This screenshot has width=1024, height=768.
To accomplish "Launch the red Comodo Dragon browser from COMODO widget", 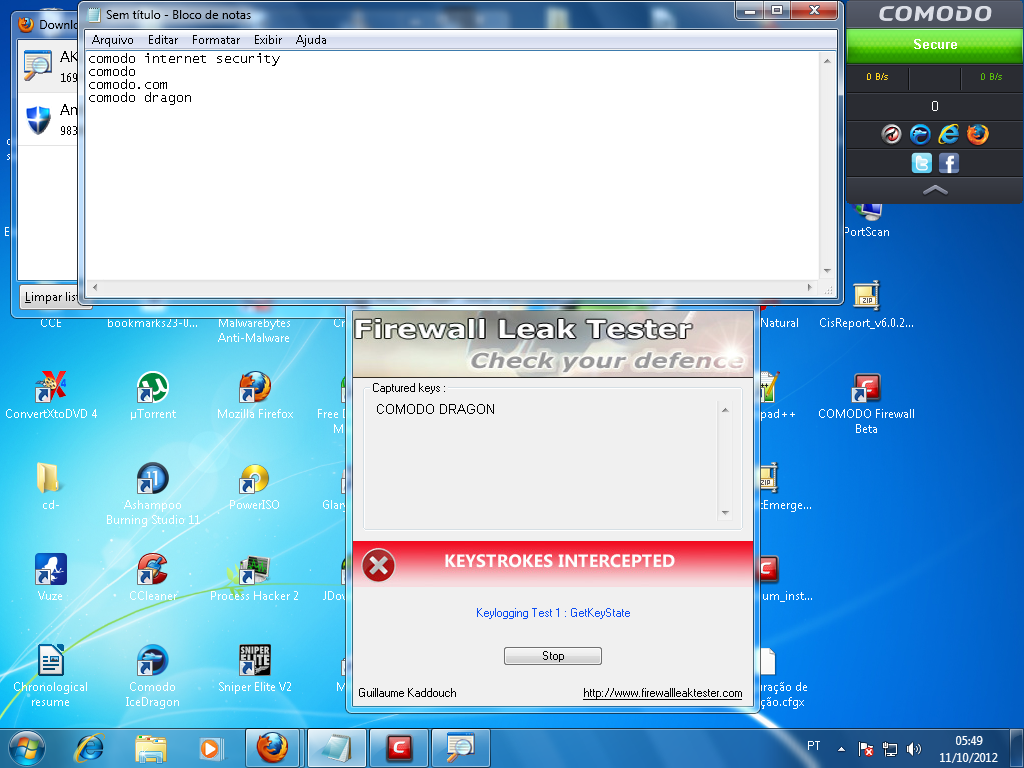I will [891, 135].
